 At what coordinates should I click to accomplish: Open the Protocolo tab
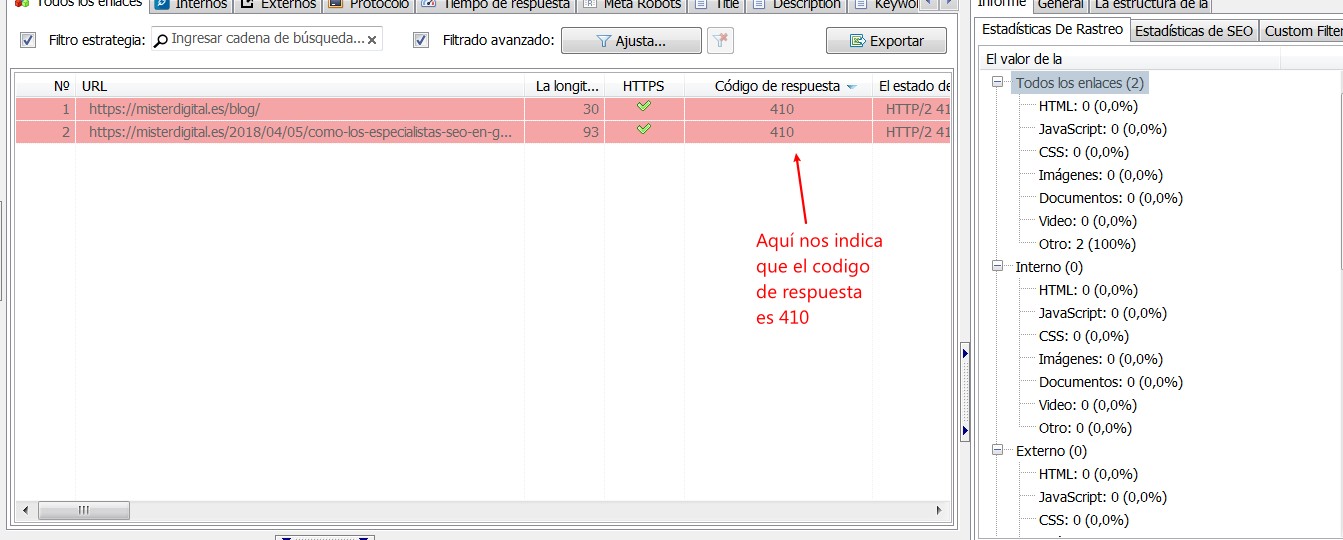[x=368, y=5]
